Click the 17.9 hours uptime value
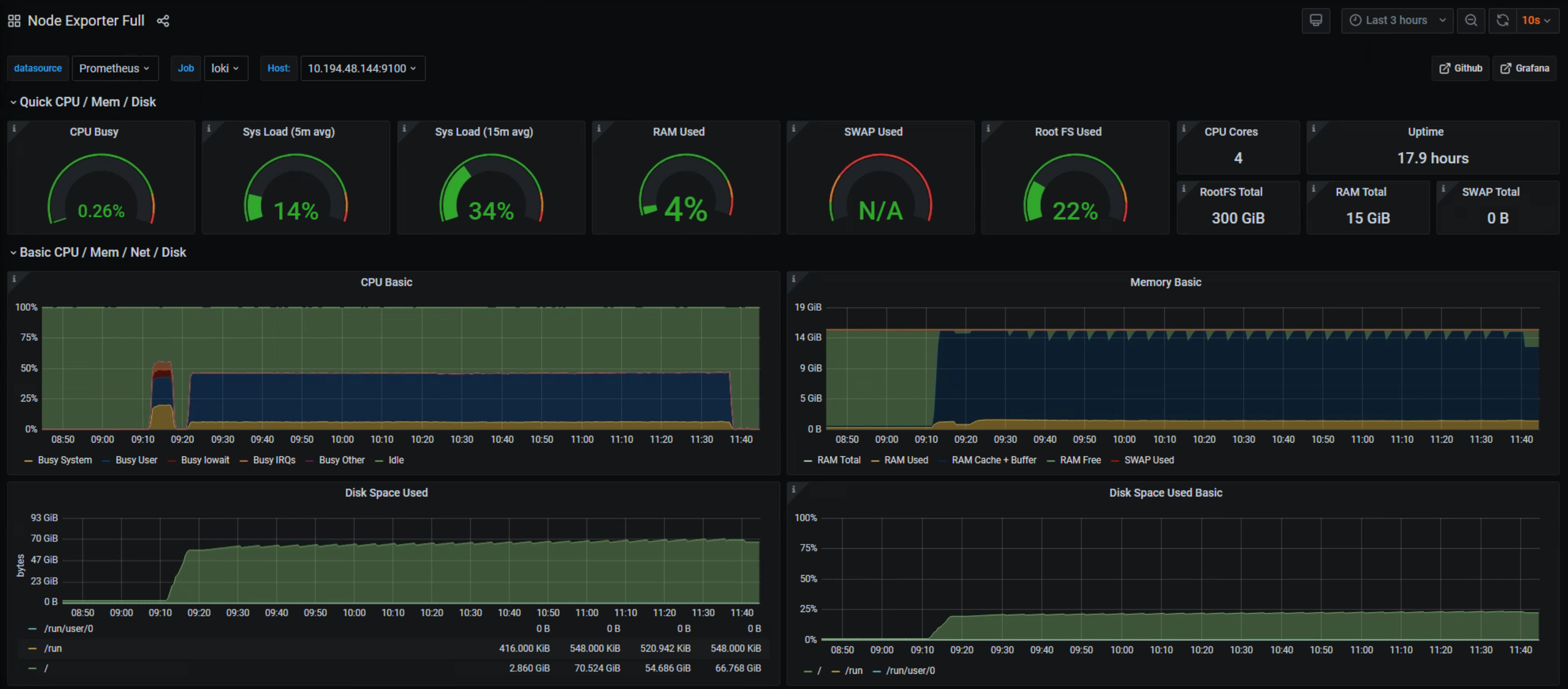Screen dimensions: 1568x689 click(x=1433, y=158)
